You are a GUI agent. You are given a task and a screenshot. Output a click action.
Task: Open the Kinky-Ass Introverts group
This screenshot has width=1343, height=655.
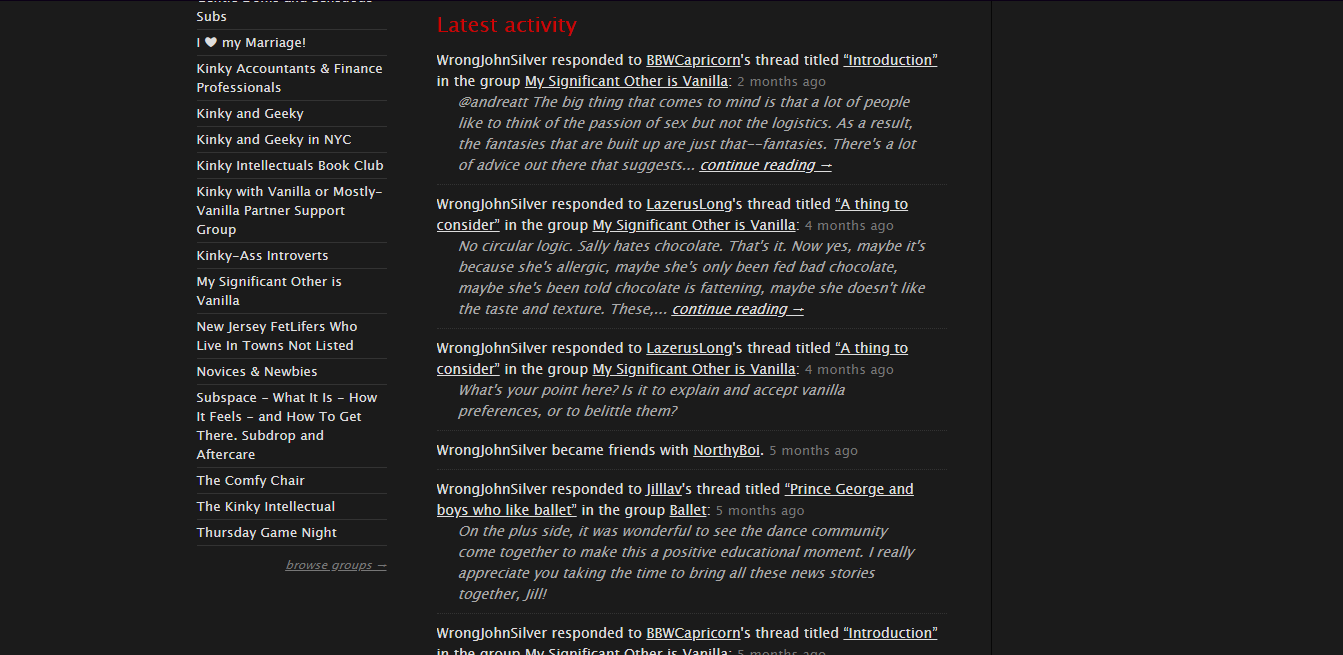(x=262, y=256)
